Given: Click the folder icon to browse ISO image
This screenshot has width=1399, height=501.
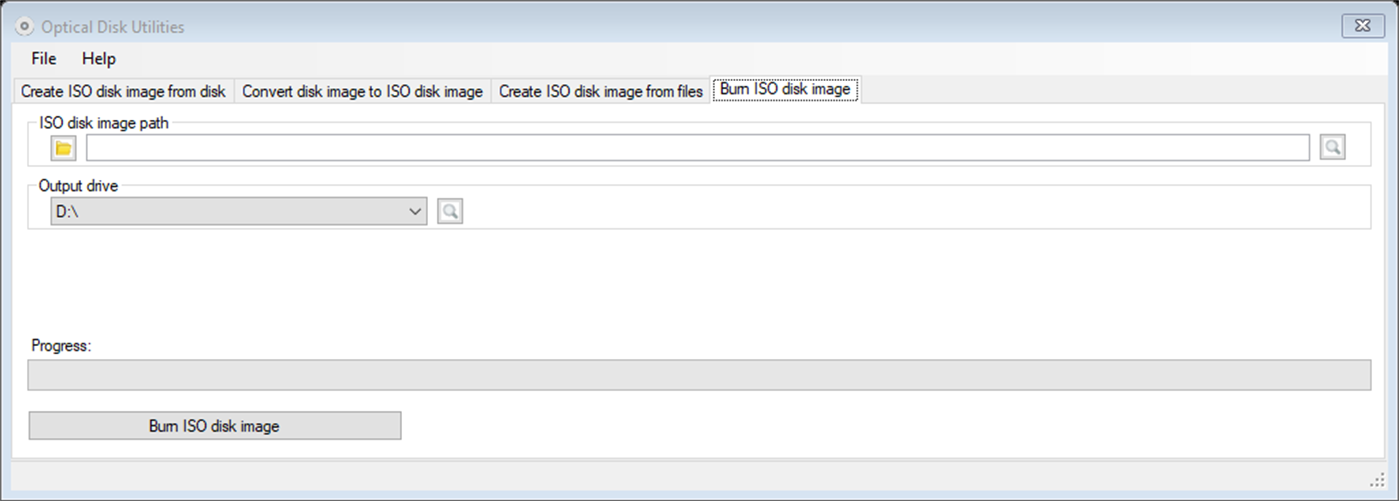Looking at the screenshot, I should [63, 148].
